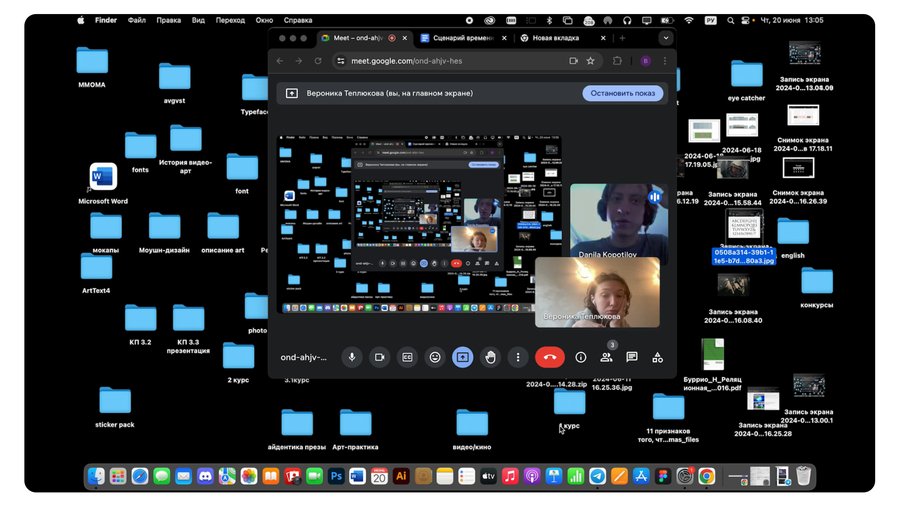Launch Illustrator from the Dock
The width and height of the screenshot is (900, 506).
tap(401, 476)
